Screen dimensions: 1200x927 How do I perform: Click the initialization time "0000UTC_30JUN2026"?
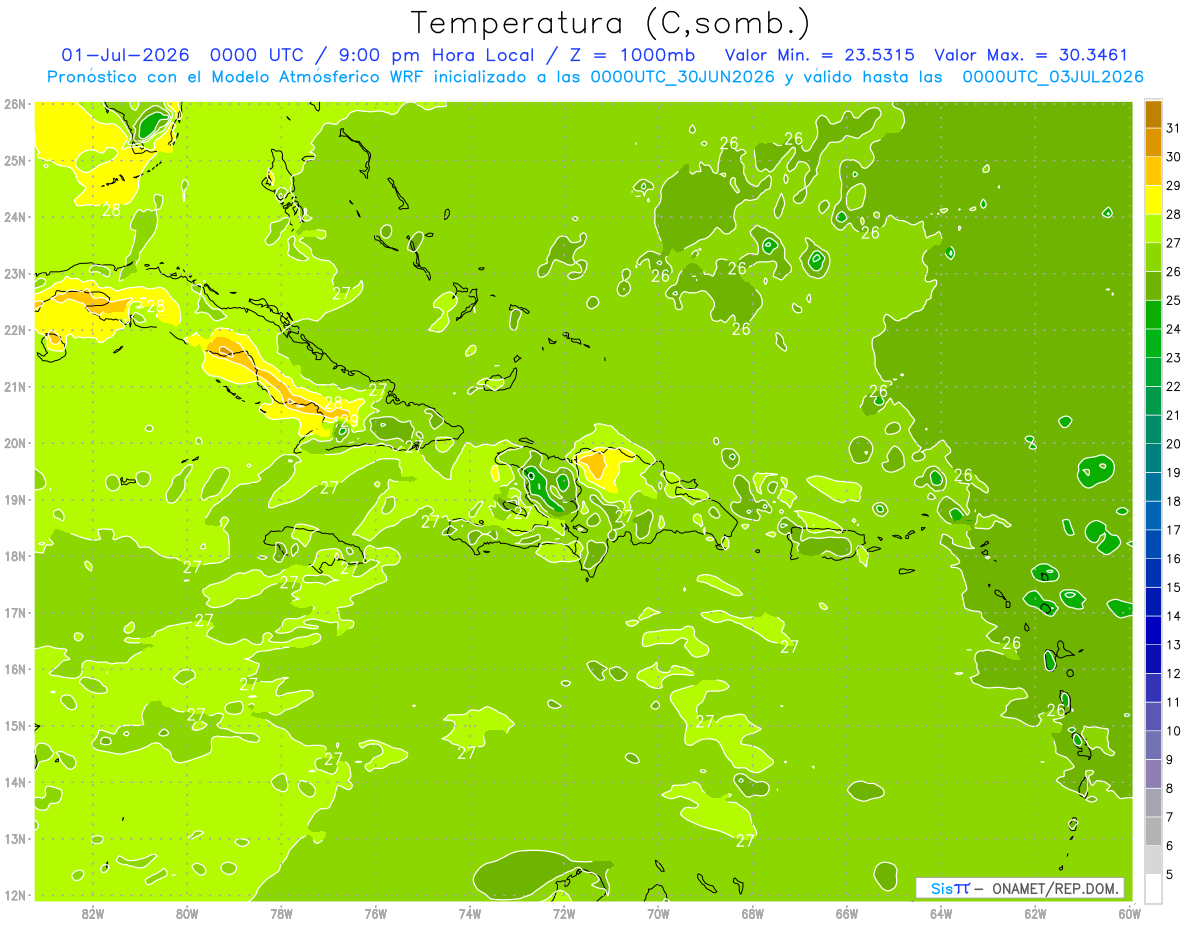click(x=683, y=77)
